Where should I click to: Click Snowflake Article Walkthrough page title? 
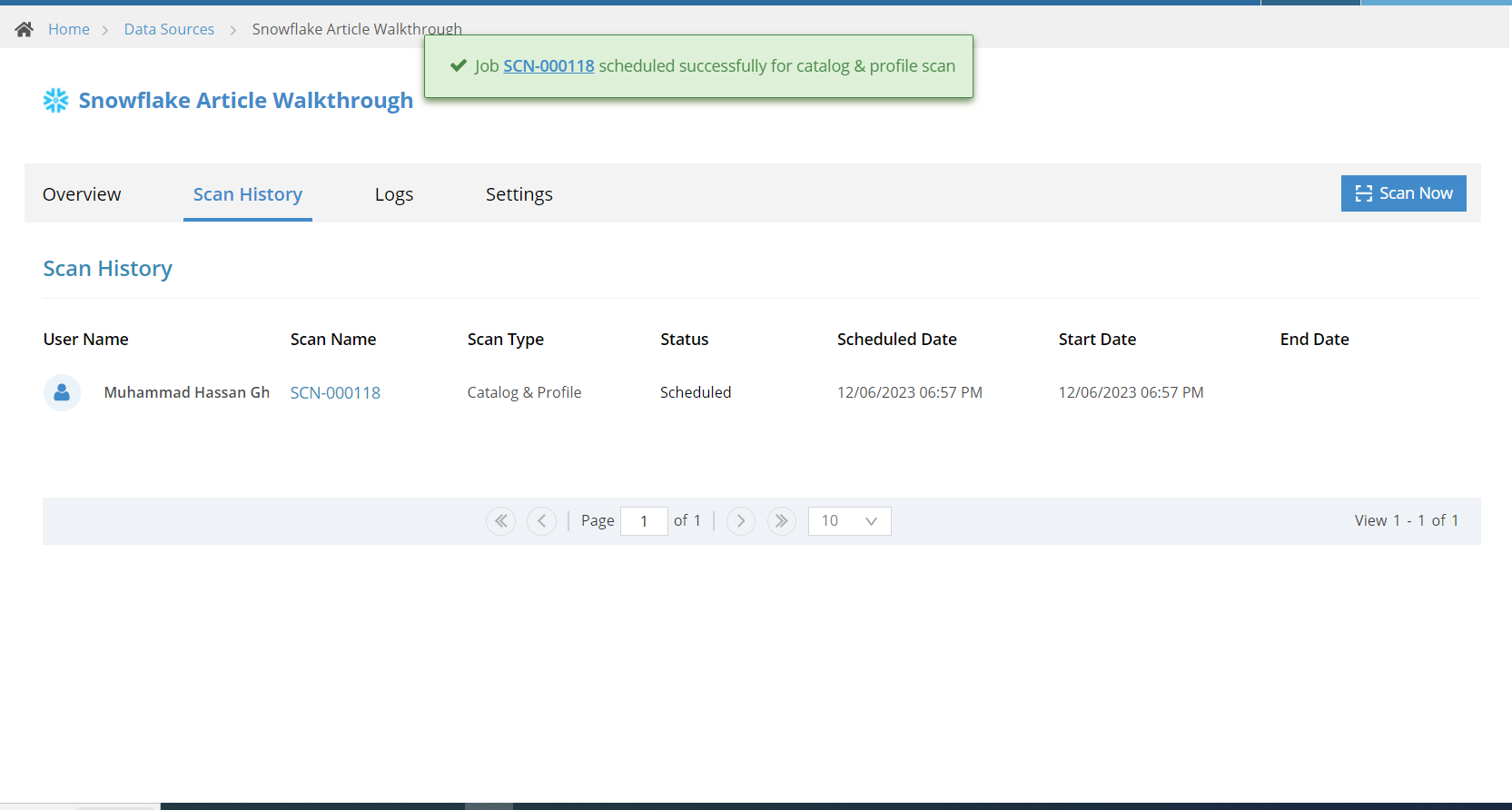click(245, 101)
